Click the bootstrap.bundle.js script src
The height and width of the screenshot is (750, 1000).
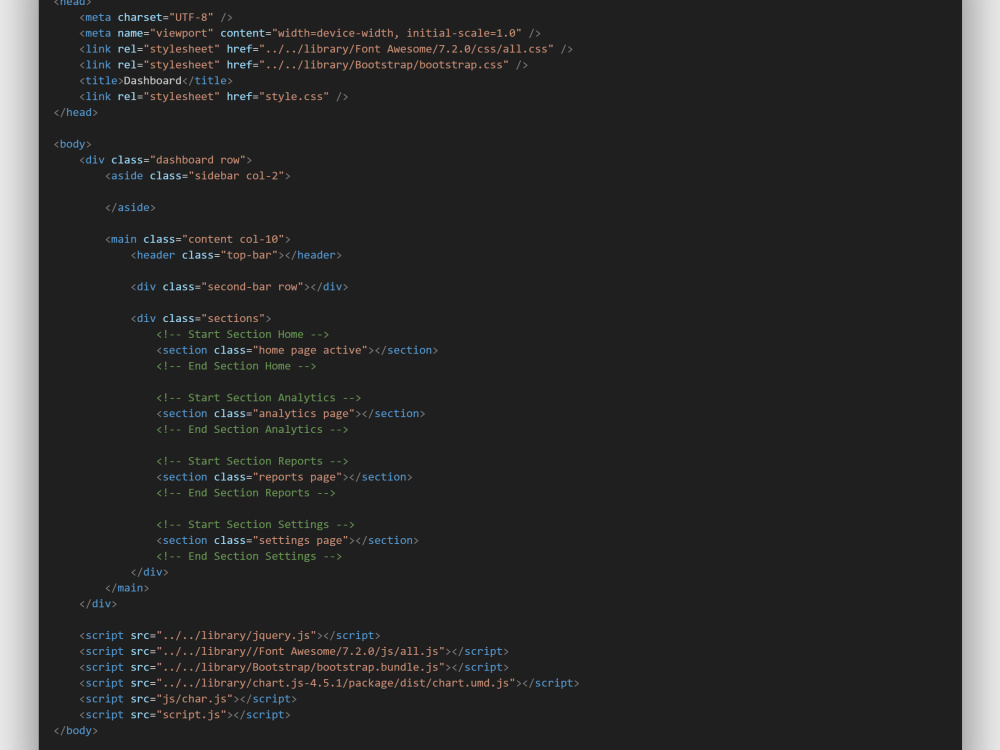pos(300,668)
